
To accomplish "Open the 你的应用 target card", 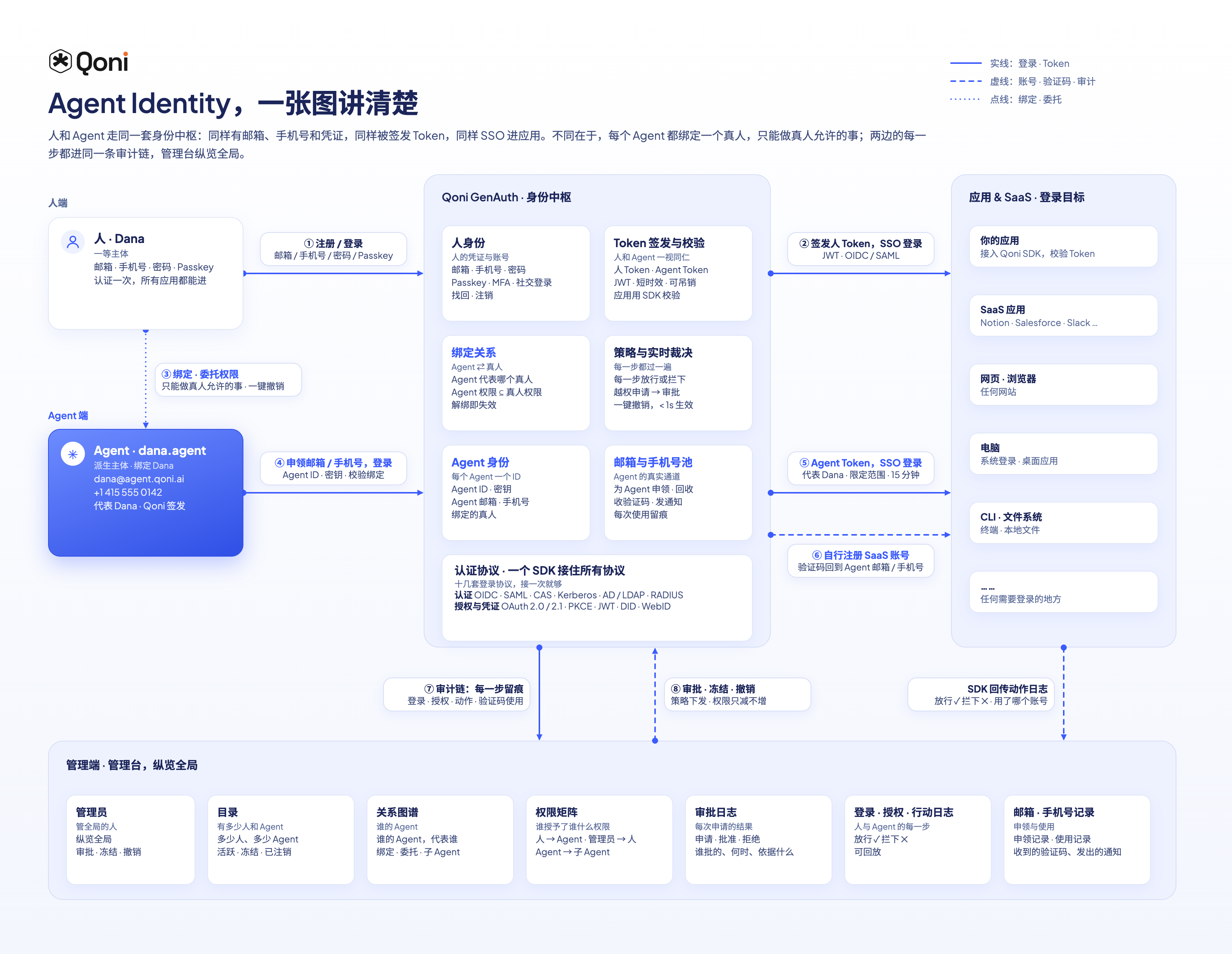I will pyautogui.click(x=1063, y=246).
